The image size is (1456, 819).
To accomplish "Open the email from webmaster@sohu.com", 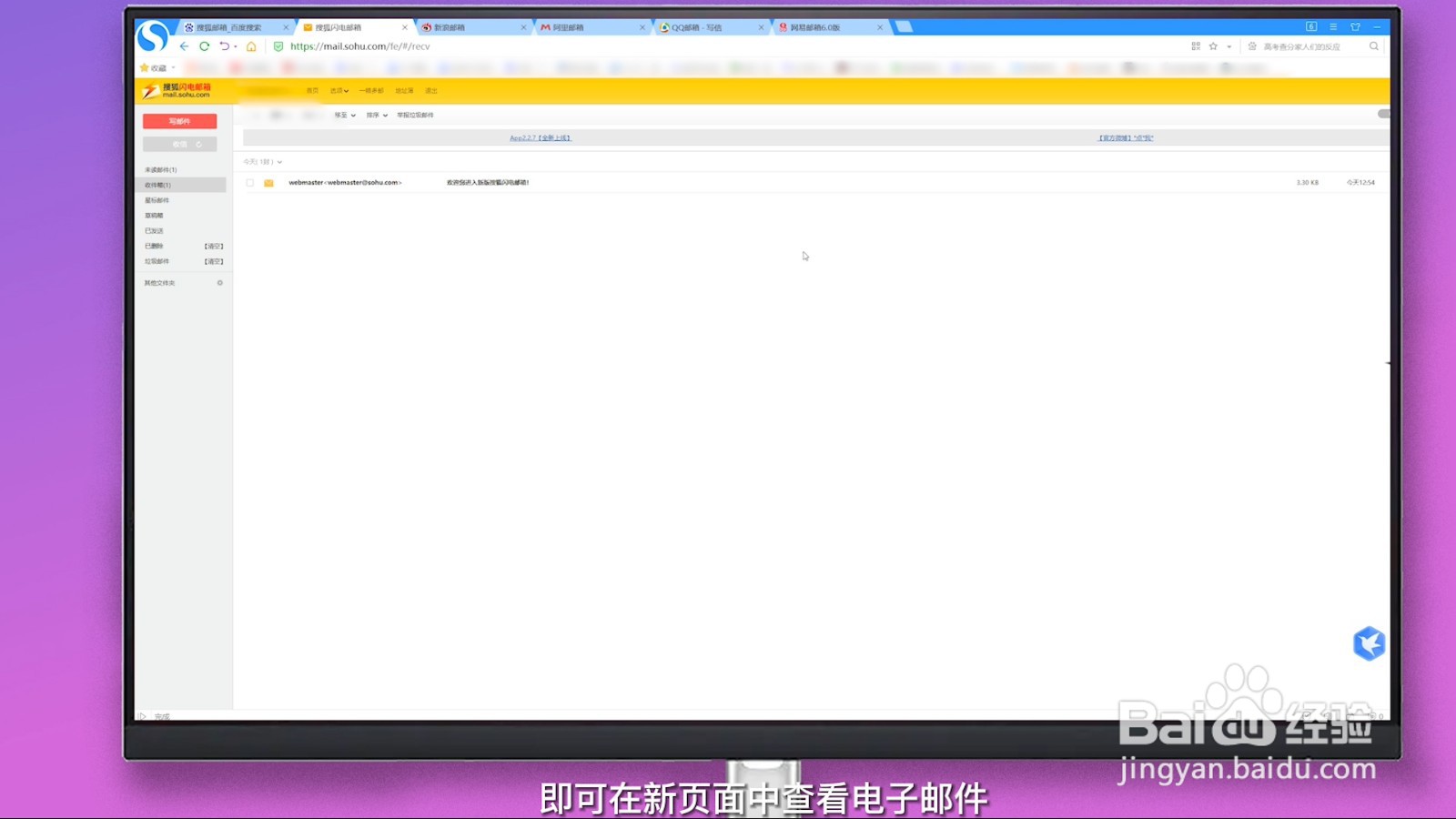I will (345, 183).
